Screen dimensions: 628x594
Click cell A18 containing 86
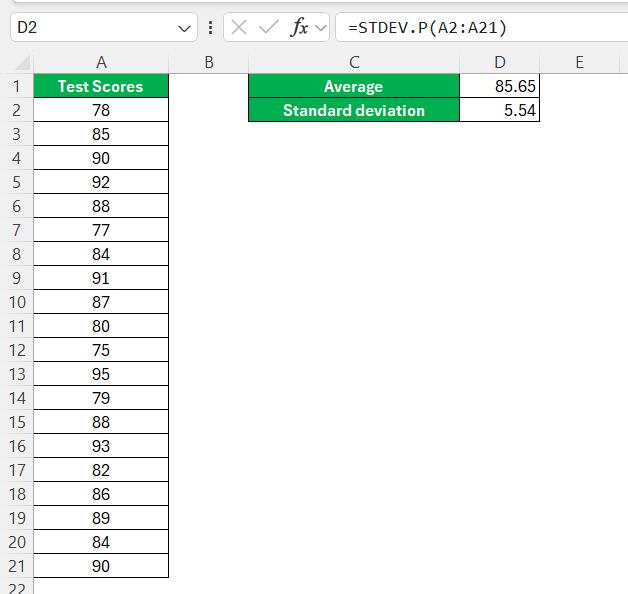pyautogui.click(x=101, y=494)
